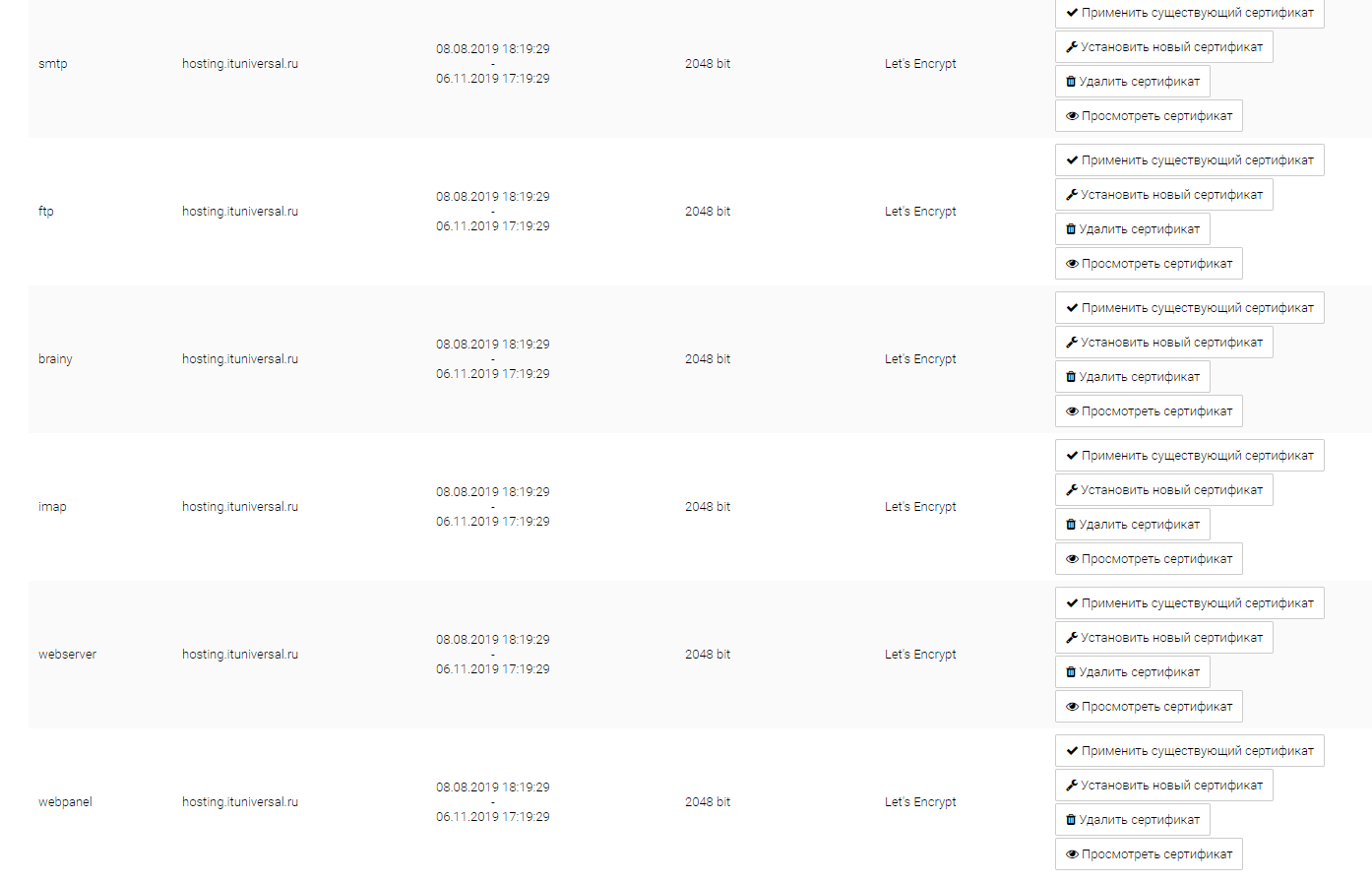Click hosting.ituniversal.ru in the imap row

tap(240, 507)
